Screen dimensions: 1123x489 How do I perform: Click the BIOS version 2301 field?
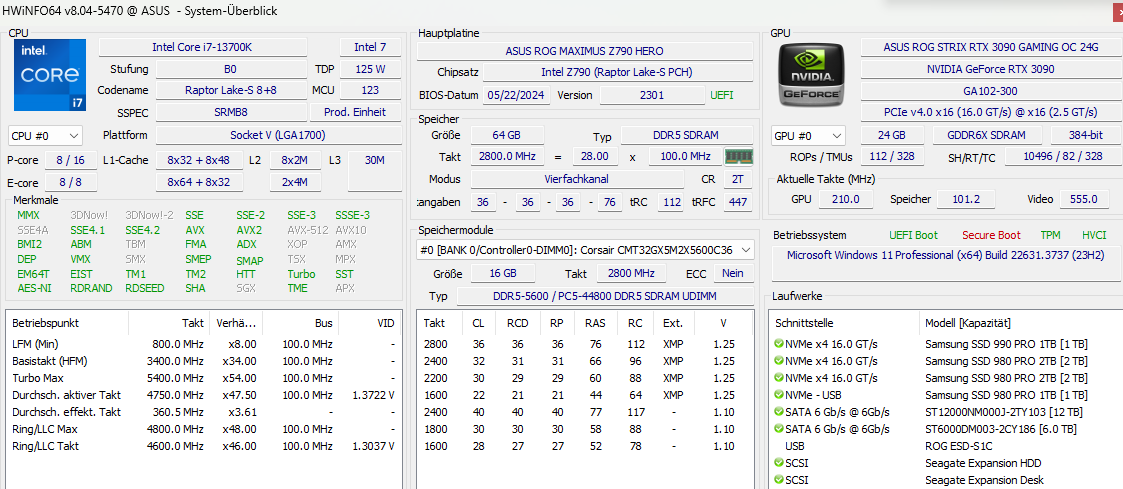pyautogui.click(x=652, y=95)
